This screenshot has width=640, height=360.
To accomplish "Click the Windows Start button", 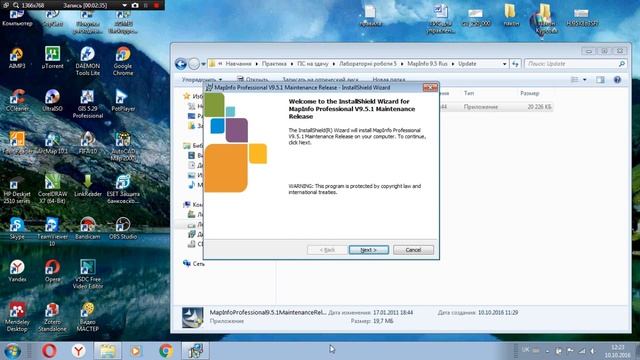I will tap(12, 351).
